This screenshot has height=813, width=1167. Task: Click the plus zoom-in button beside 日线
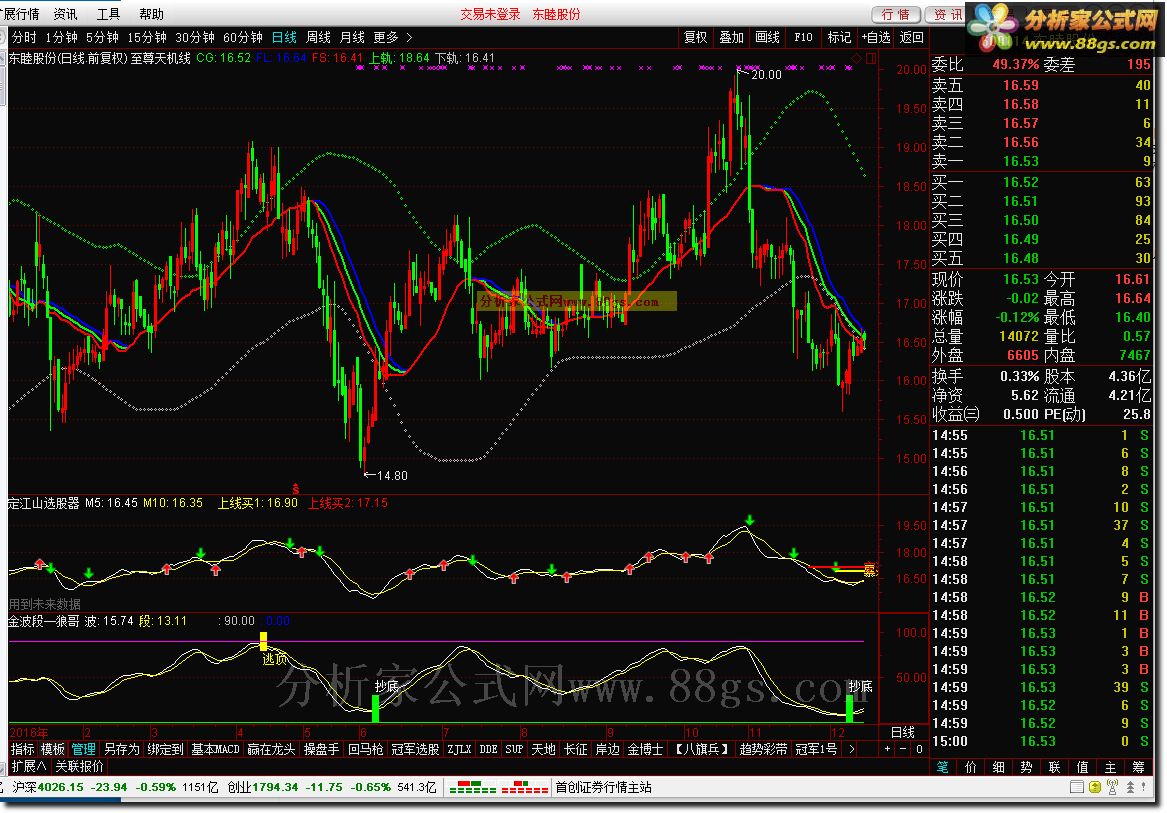[887, 749]
